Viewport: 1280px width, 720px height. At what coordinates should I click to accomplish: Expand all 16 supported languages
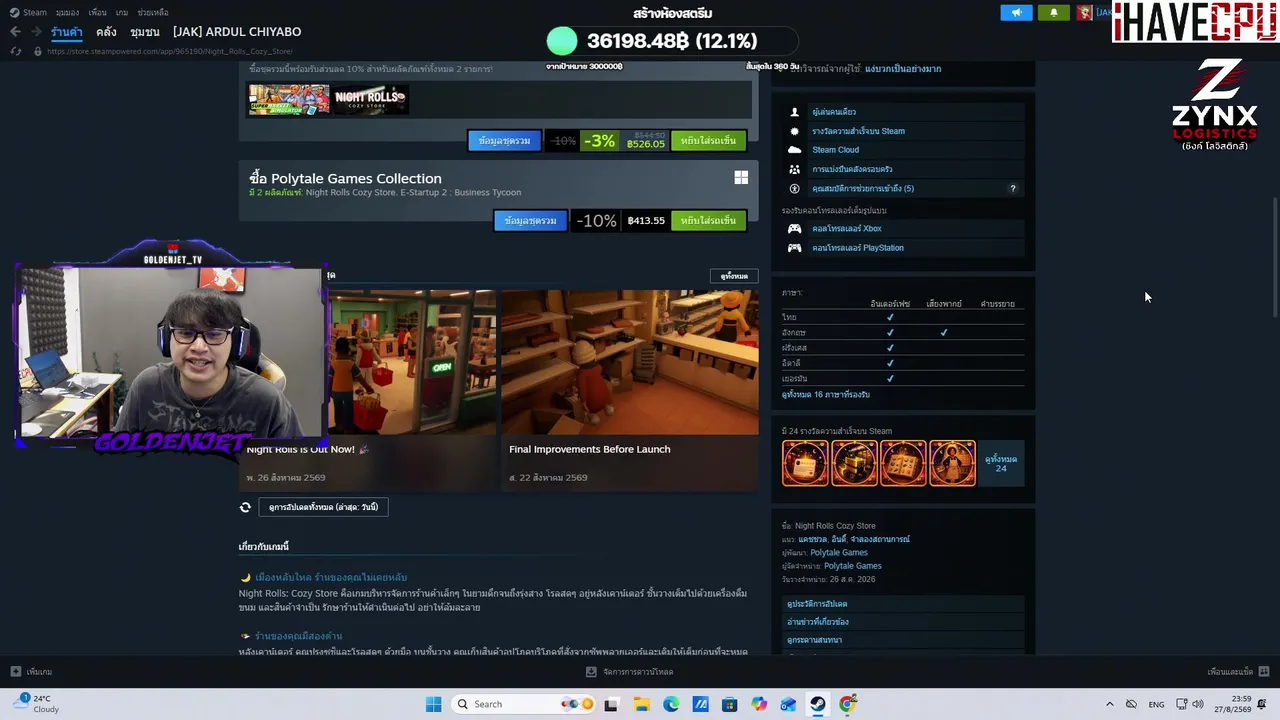coord(826,395)
